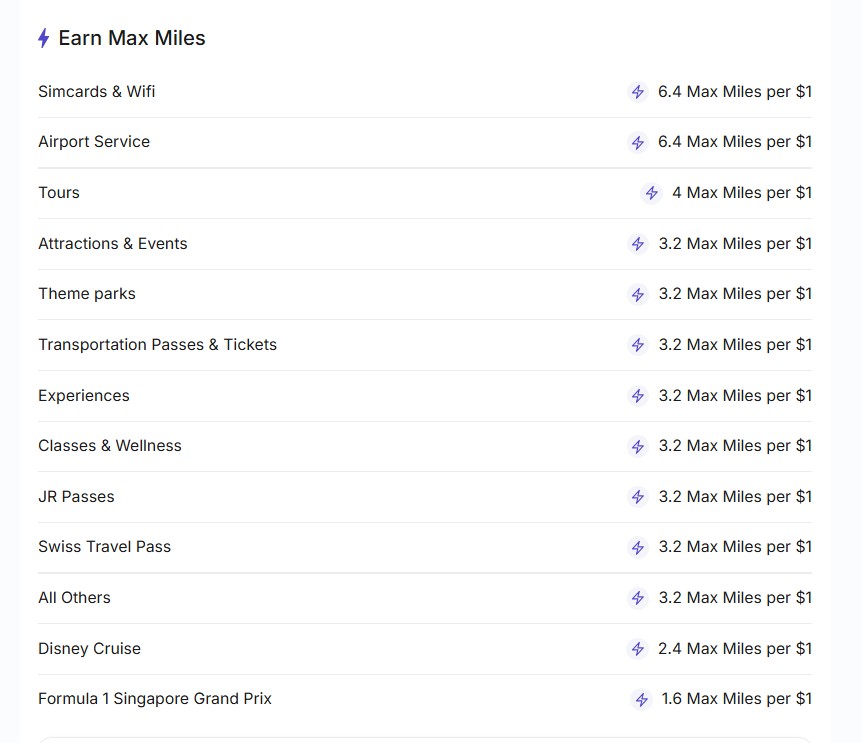Click 4 Max Miles per $1 rate for Tours
862x743 pixels.
pos(741,193)
